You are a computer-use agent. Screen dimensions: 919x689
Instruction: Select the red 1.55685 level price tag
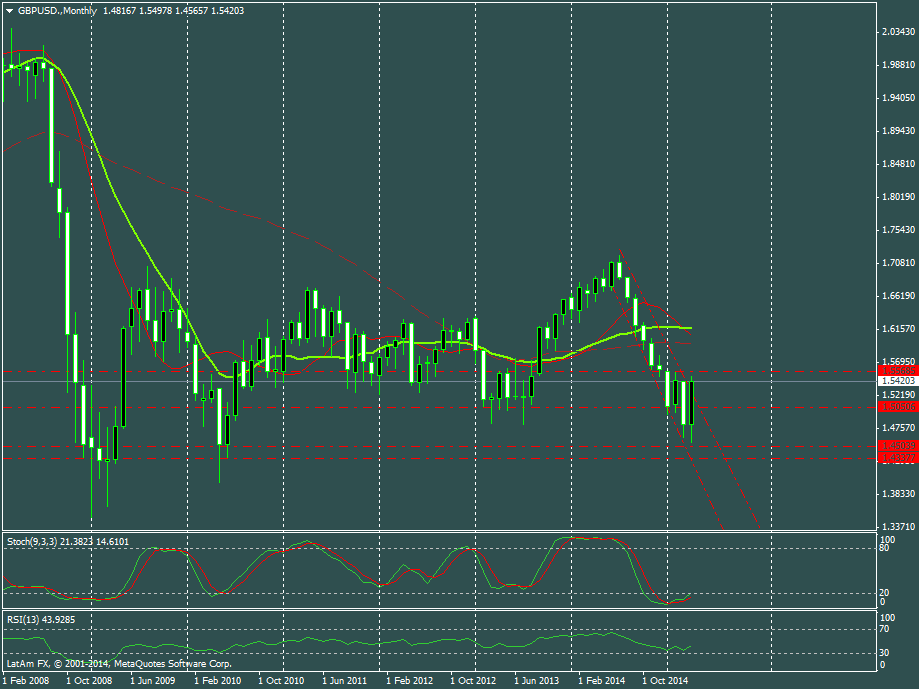click(896, 370)
